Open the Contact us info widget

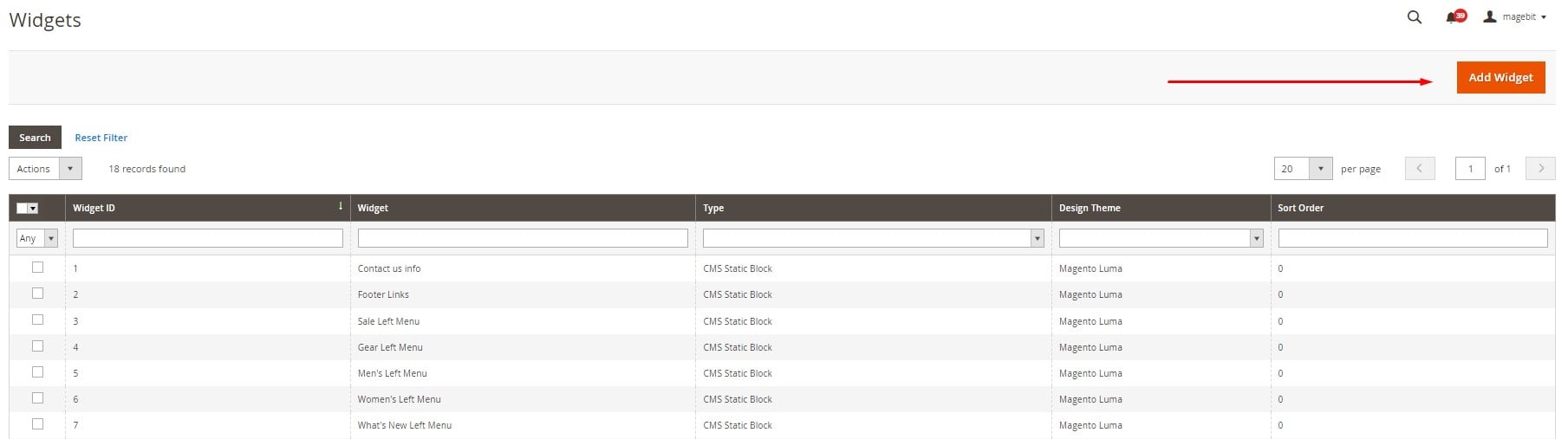pyautogui.click(x=389, y=268)
